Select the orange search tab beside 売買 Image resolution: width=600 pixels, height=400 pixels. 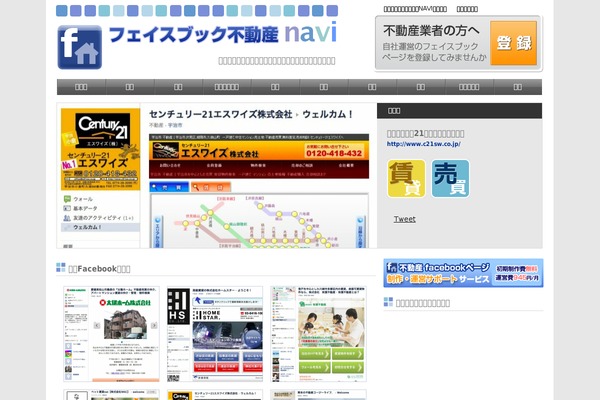pyautogui.click(x=211, y=187)
